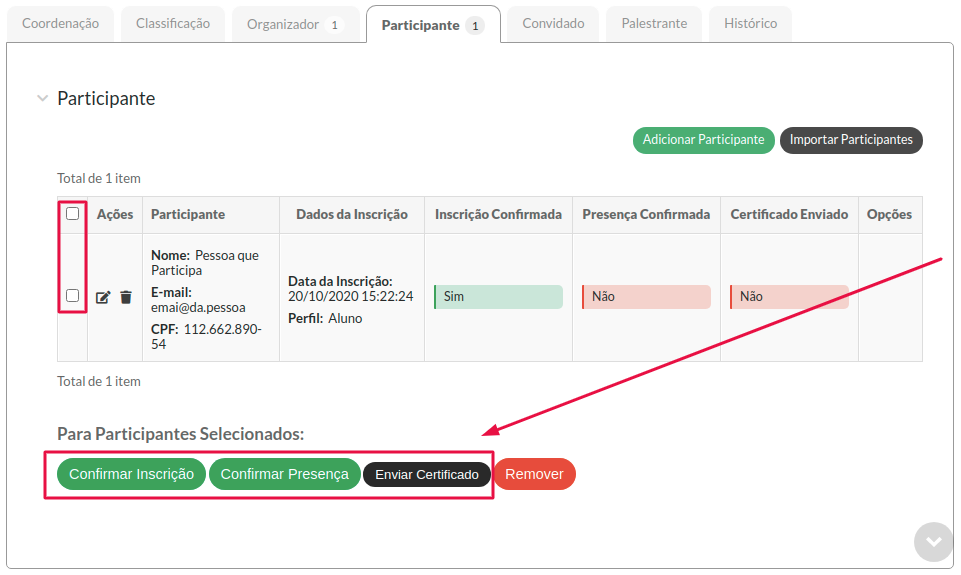This screenshot has height=575, width=961.
Task: Click 'Total de 1 item' above the table
Action: click(99, 178)
